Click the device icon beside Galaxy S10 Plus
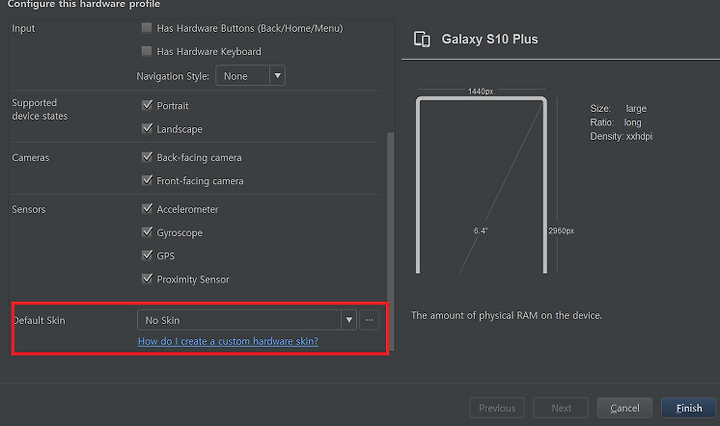 click(x=422, y=39)
